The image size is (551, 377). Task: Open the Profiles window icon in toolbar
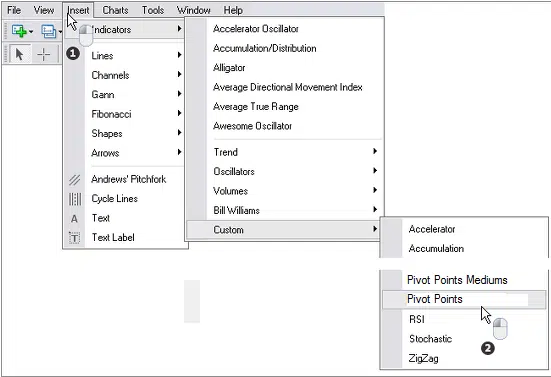click(x=48, y=31)
